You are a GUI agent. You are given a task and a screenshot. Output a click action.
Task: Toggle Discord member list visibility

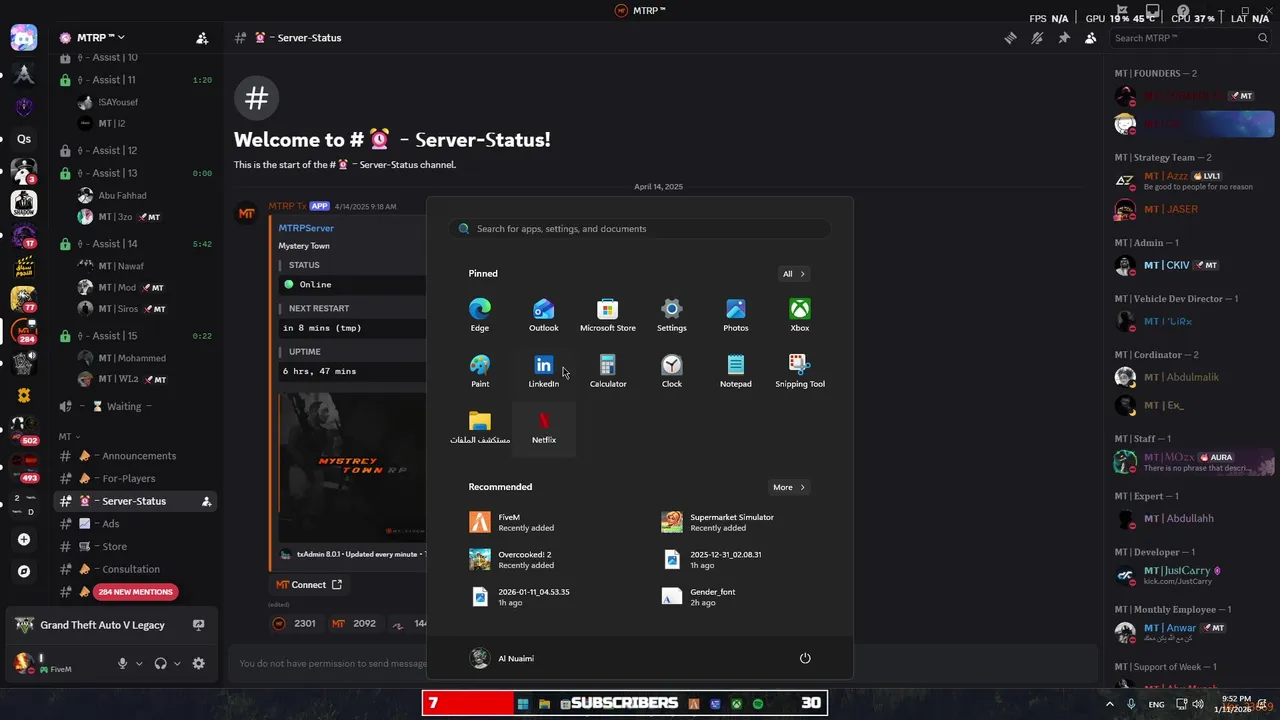point(1091,38)
